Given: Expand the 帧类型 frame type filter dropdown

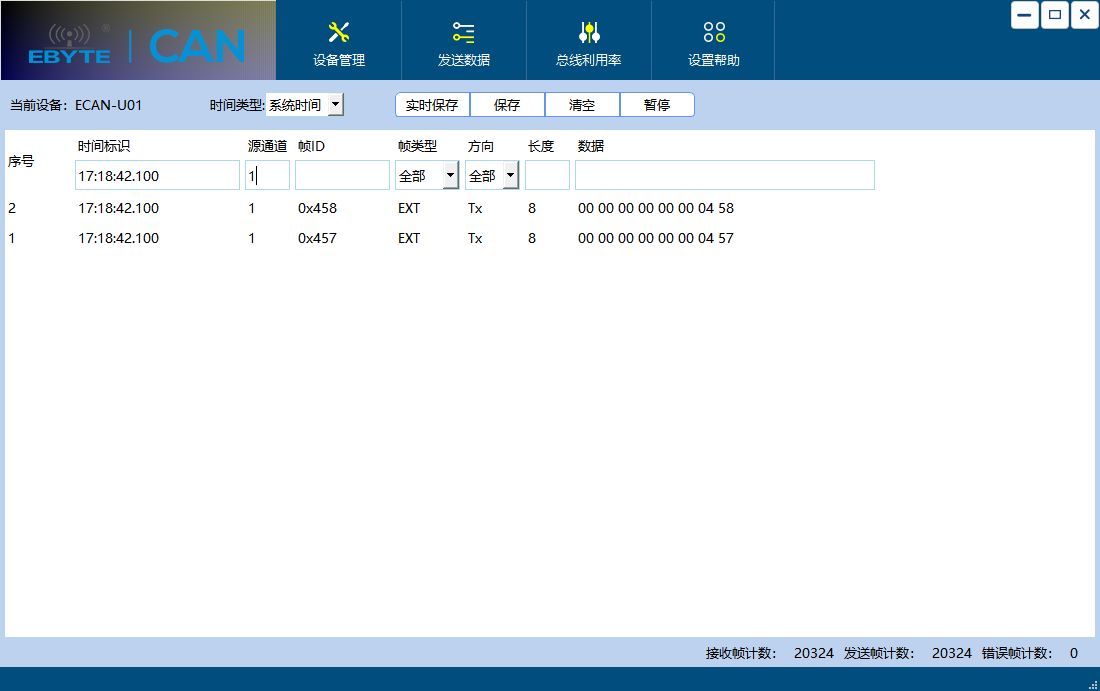Looking at the screenshot, I should click(x=446, y=174).
